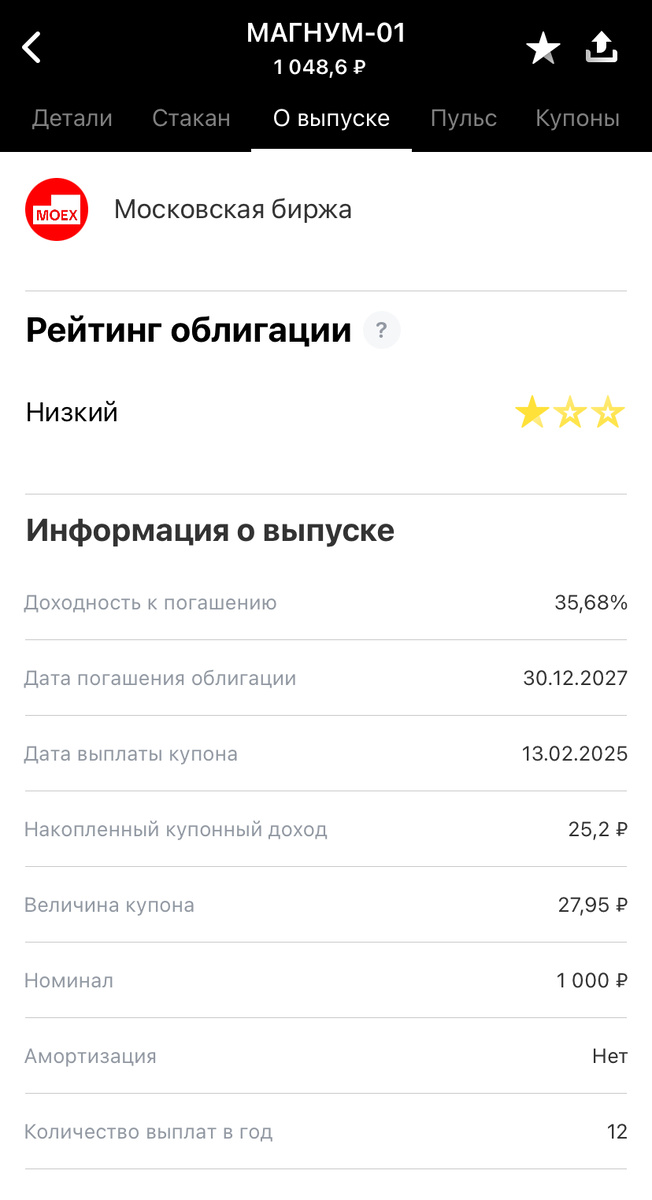Open the Доходность к погашению row
The width and height of the screenshot is (652, 1200).
[x=326, y=602]
